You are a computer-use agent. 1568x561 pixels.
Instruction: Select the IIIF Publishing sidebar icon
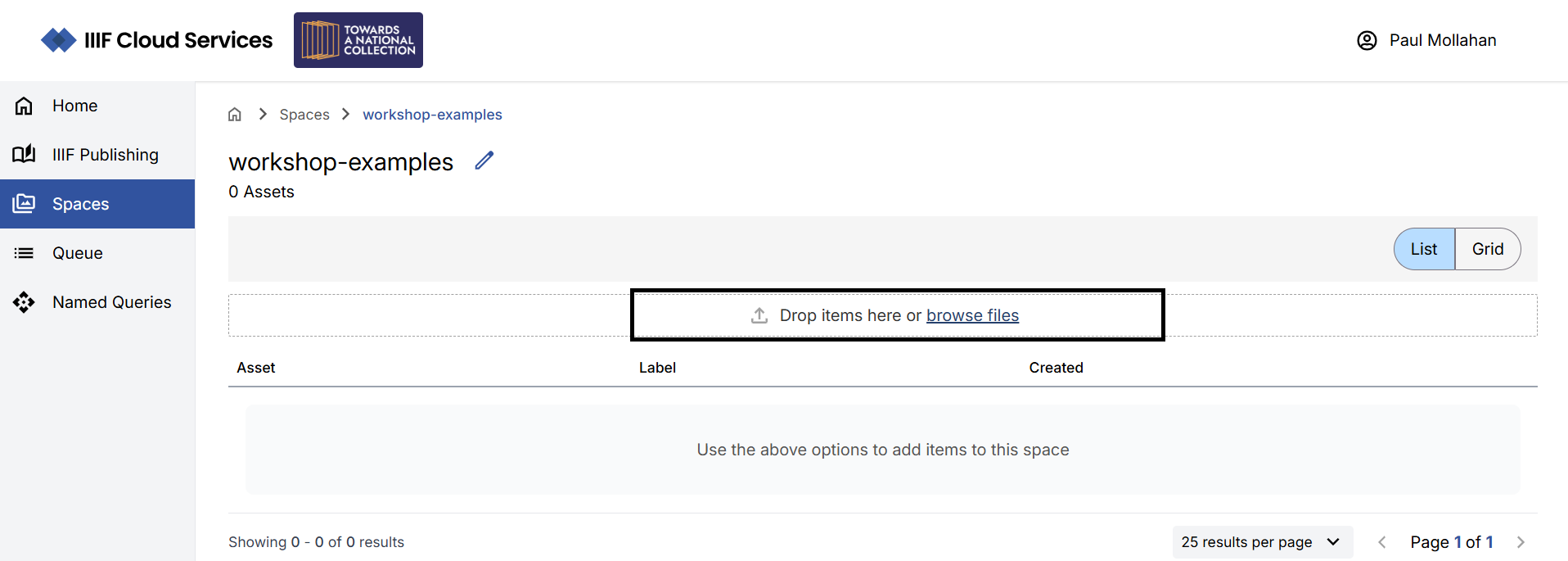click(24, 154)
